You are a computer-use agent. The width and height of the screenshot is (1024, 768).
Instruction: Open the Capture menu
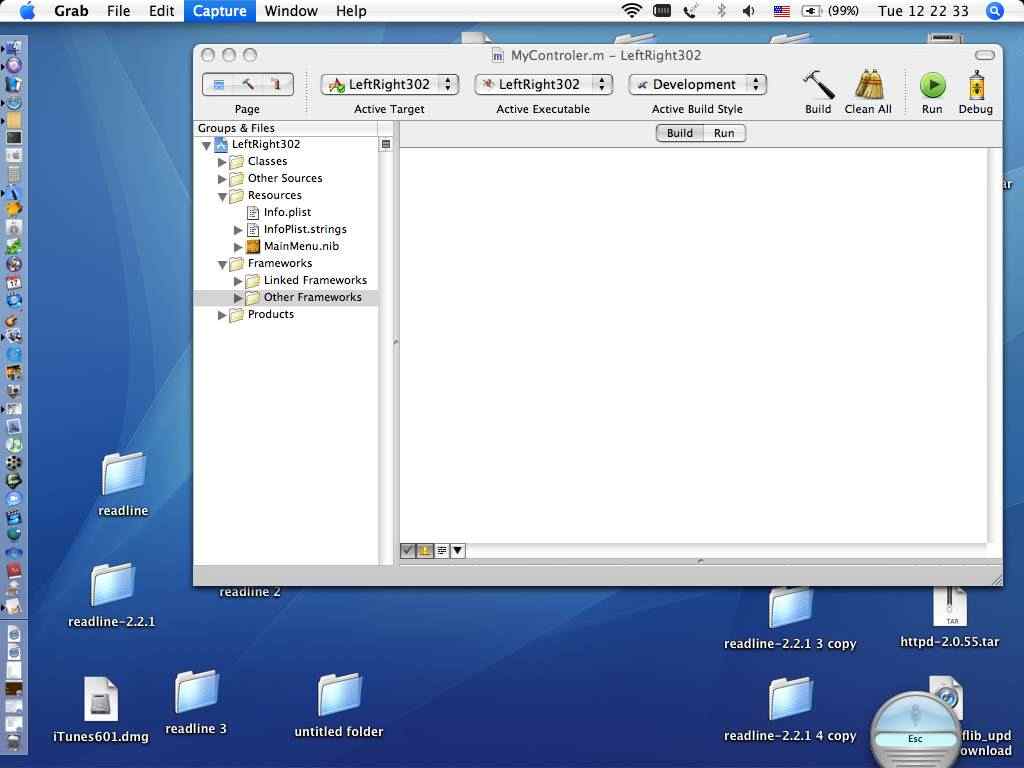(x=219, y=10)
